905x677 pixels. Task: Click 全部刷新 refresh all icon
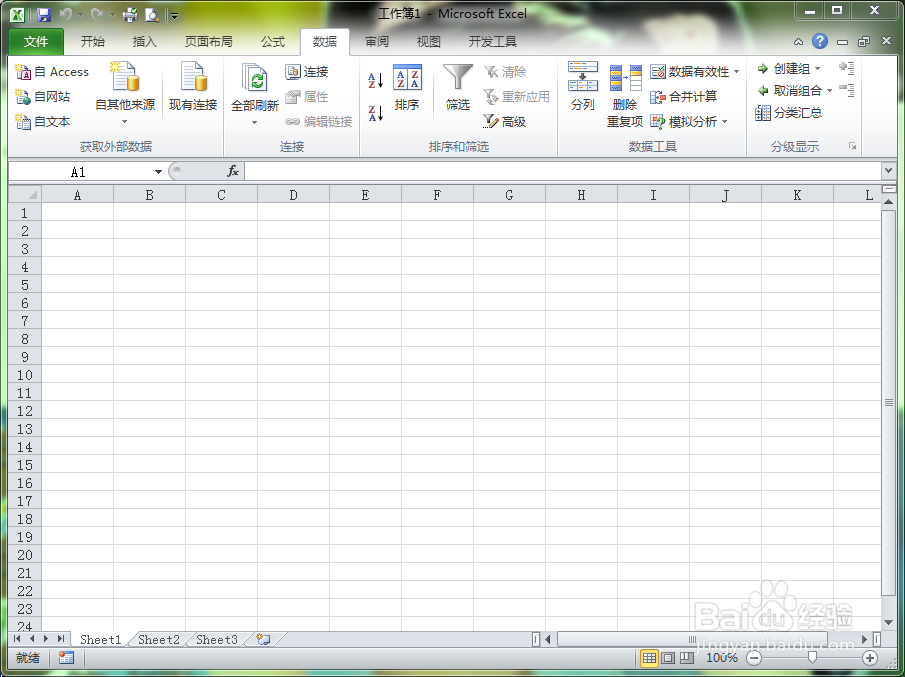255,78
